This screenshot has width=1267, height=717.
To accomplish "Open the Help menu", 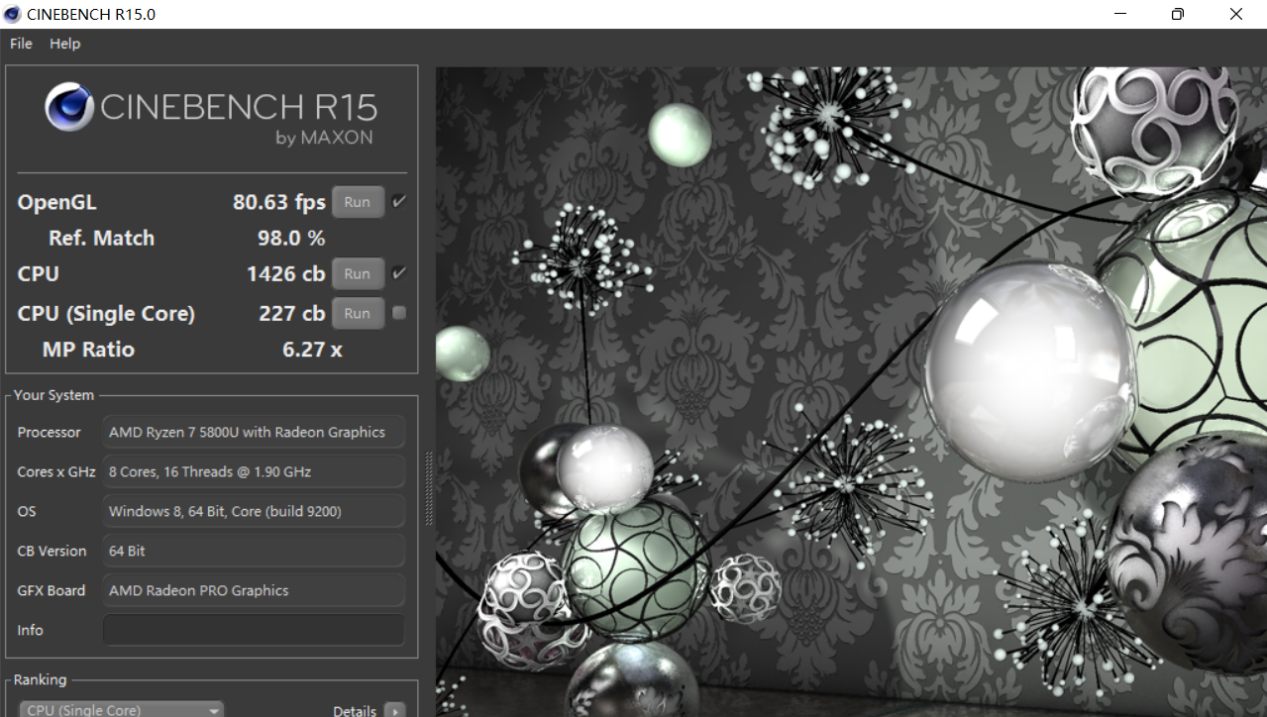I will (x=65, y=44).
